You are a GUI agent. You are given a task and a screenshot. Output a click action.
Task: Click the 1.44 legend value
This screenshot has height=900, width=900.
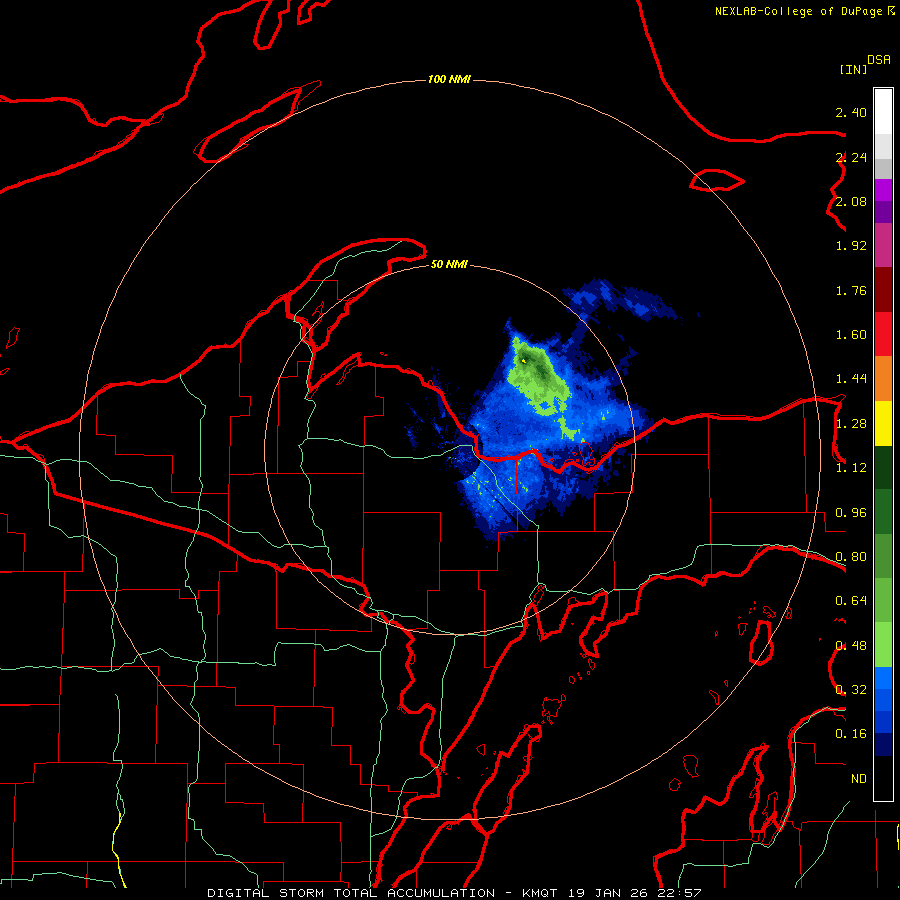pyautogui.click(x=851, y=379)
